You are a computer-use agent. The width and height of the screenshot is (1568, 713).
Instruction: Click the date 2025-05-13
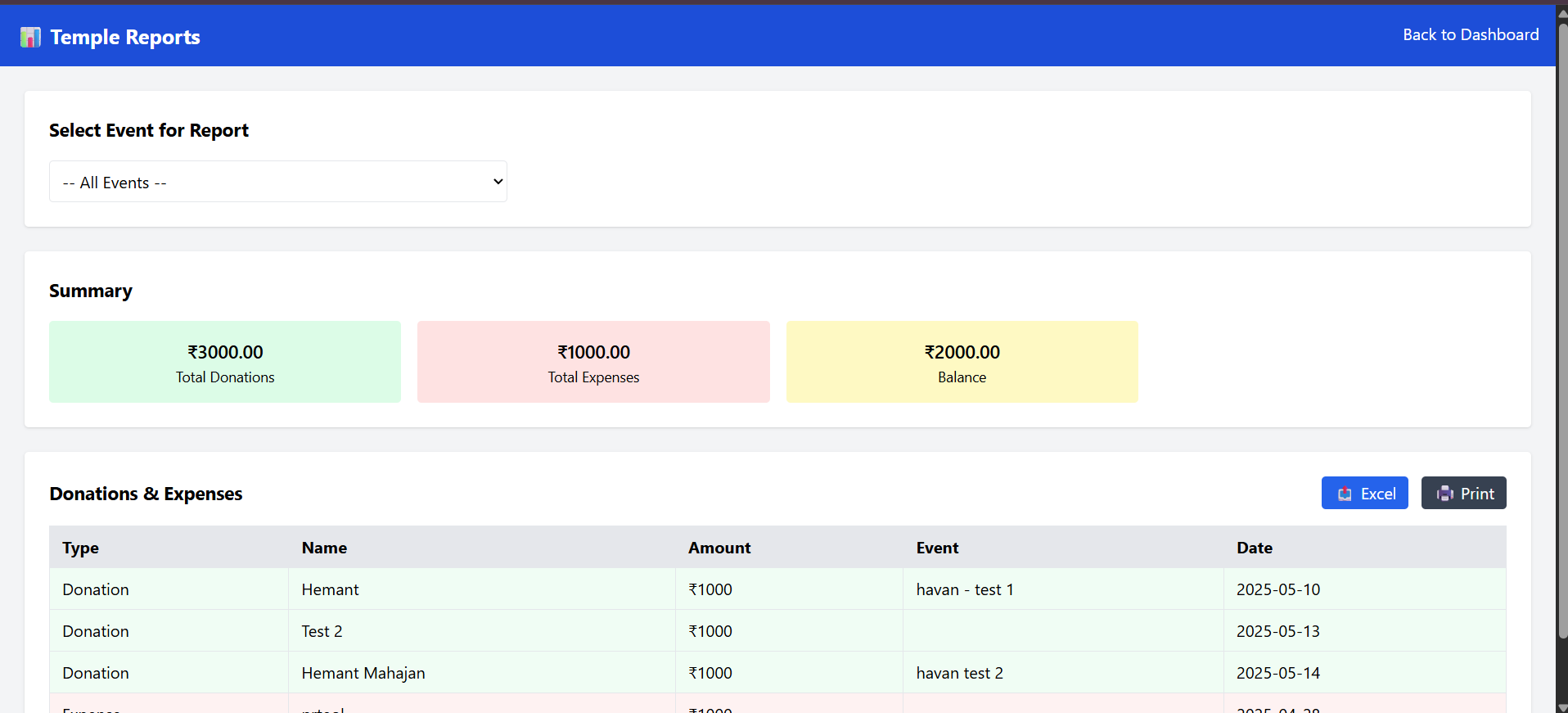(x=1278, y=631)
